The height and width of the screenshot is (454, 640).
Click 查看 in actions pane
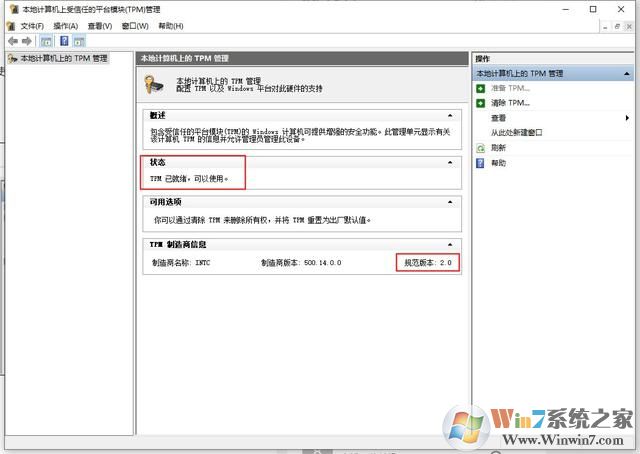point(498,118)
